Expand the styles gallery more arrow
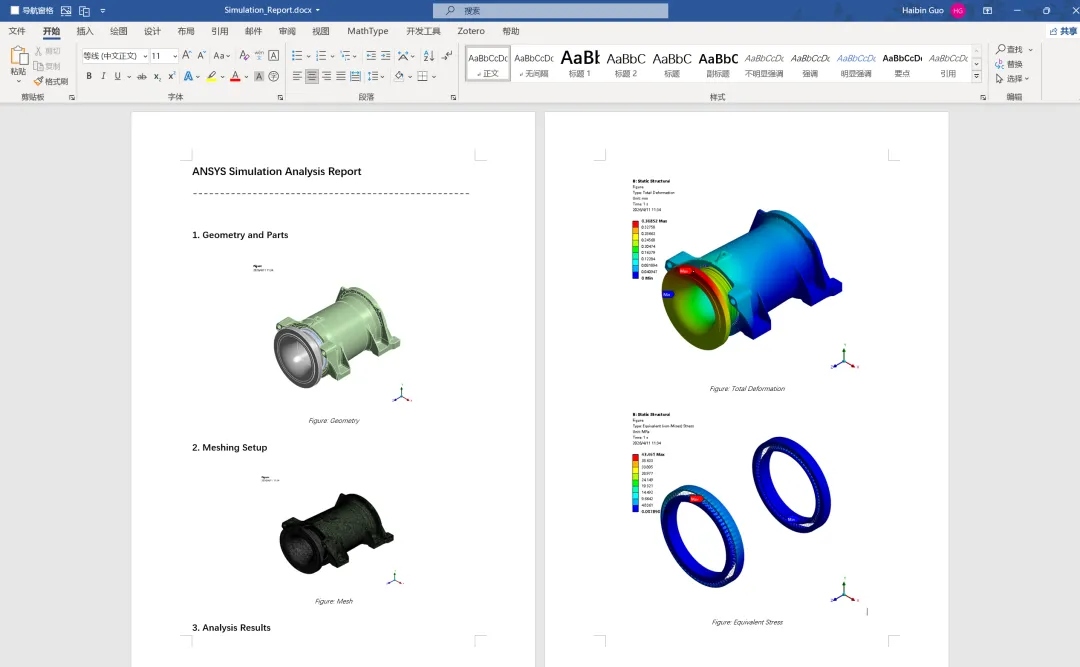The image size is (1080, 667). point(976,76)
